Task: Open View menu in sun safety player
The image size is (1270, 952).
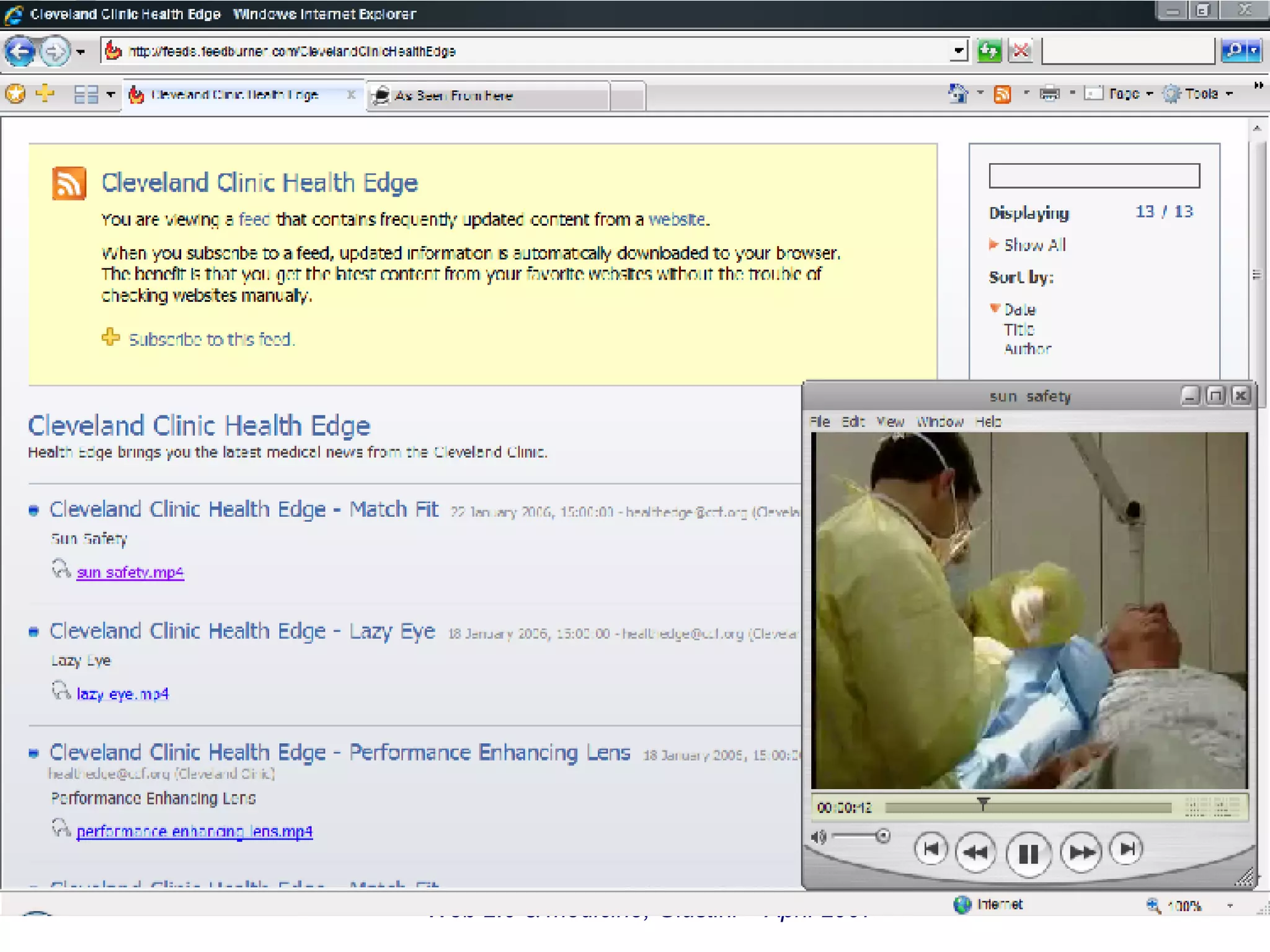Action: pyautogui.click(x=890, y=421)
